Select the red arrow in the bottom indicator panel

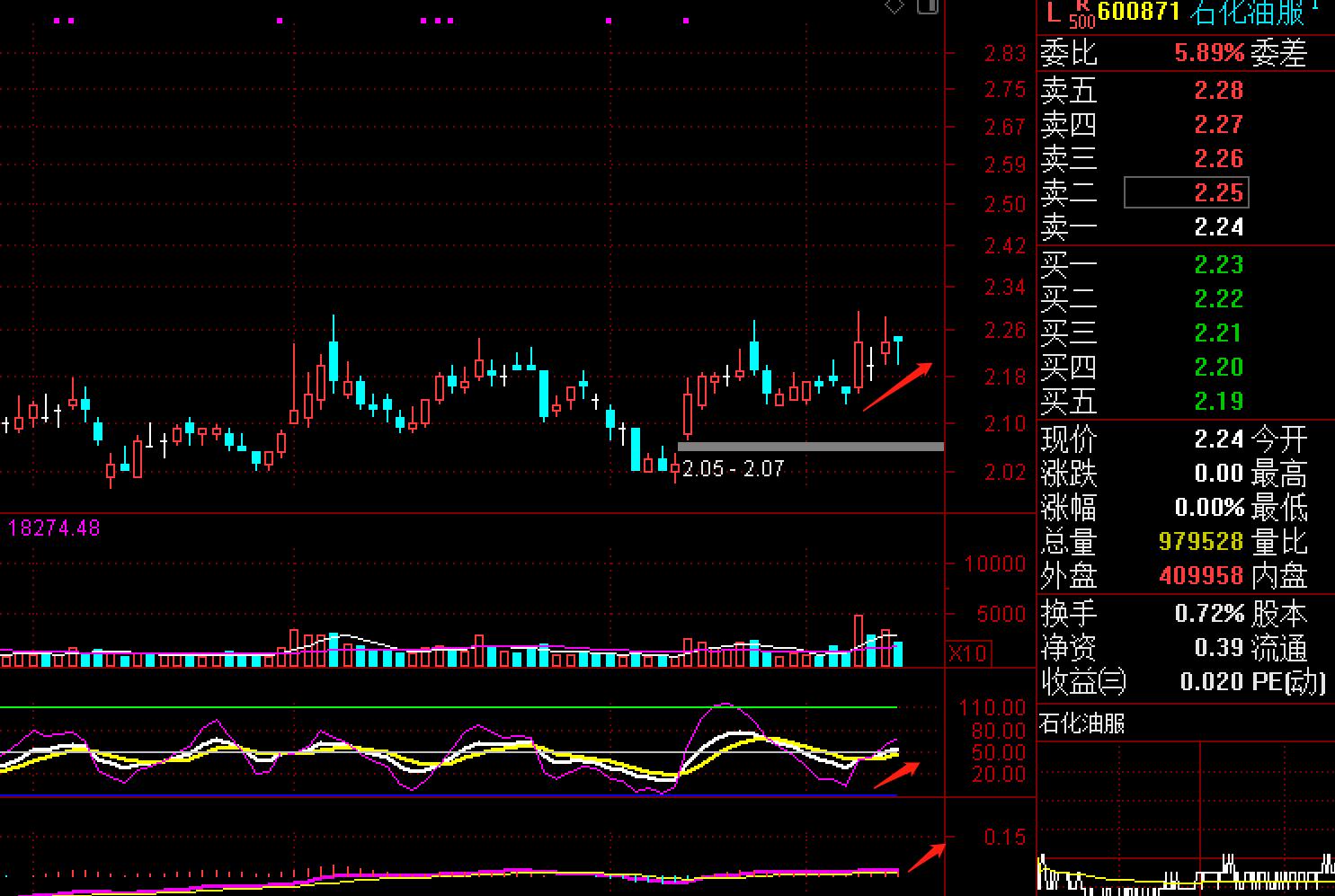(925, 858)
